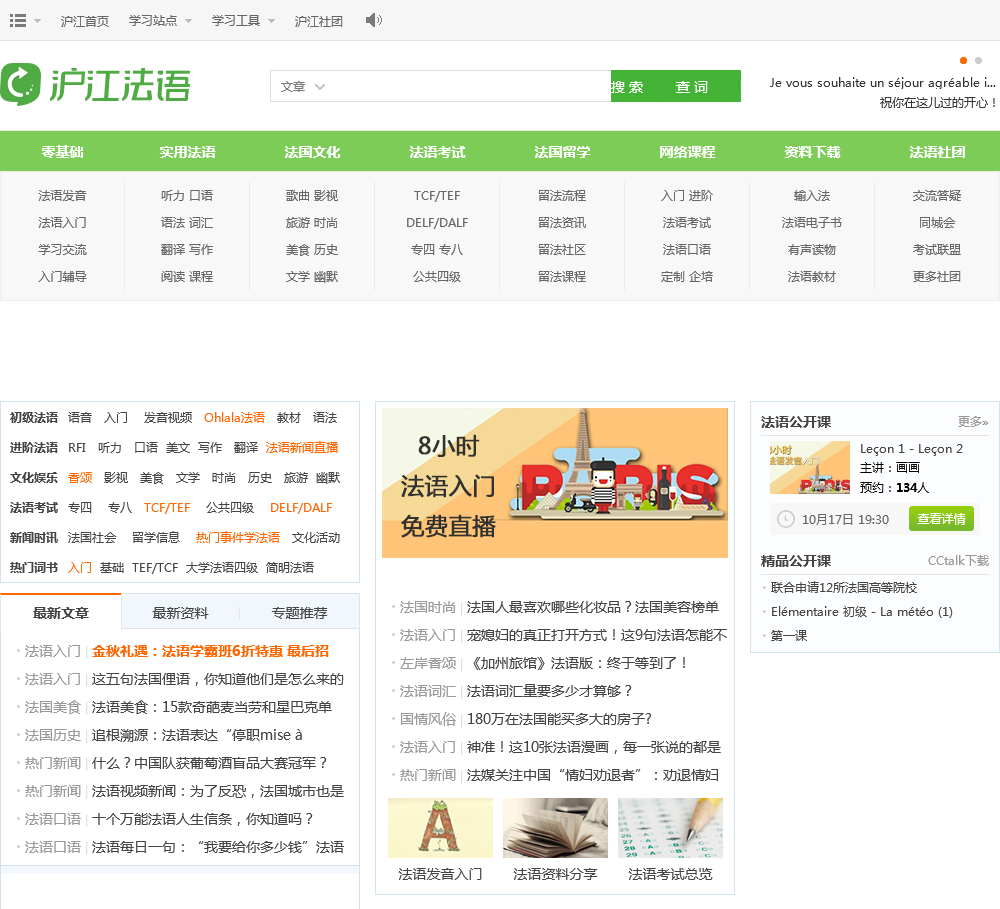The width and height of the screenshot is (1000, 909).
Task: Open the 法语考试 navigation menu
Action: tap(437, 152)
